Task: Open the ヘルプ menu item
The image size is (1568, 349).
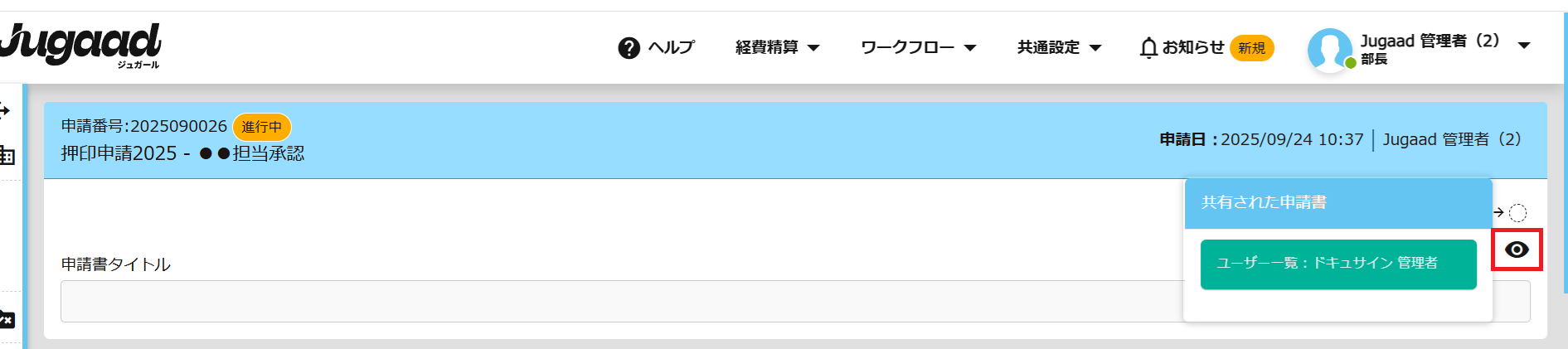Action: click(671, 47)
